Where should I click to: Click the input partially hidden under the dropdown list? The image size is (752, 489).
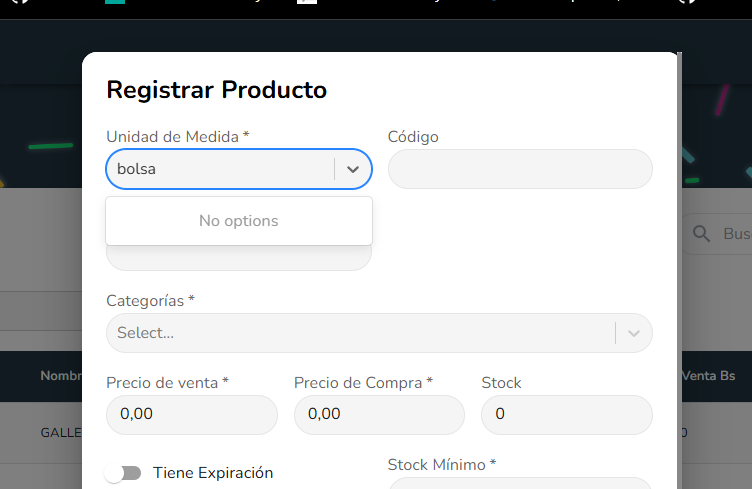(238, 258)
